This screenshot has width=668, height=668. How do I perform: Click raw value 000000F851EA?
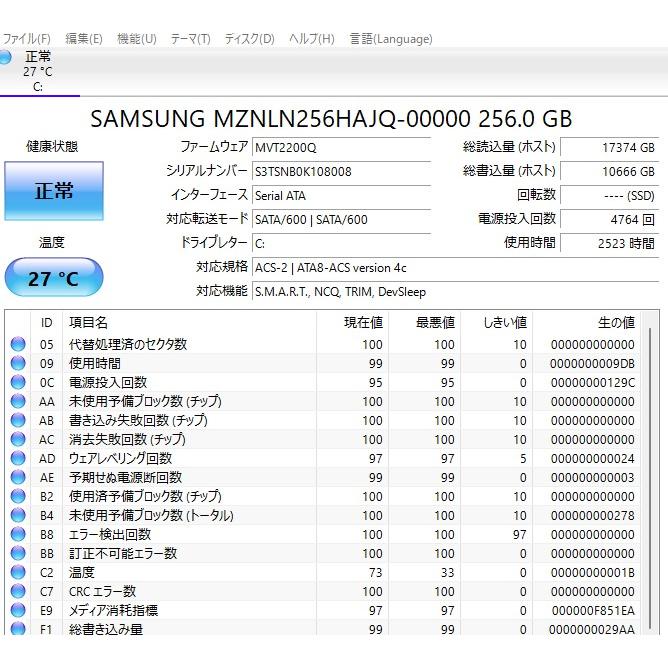click(593, 611)
